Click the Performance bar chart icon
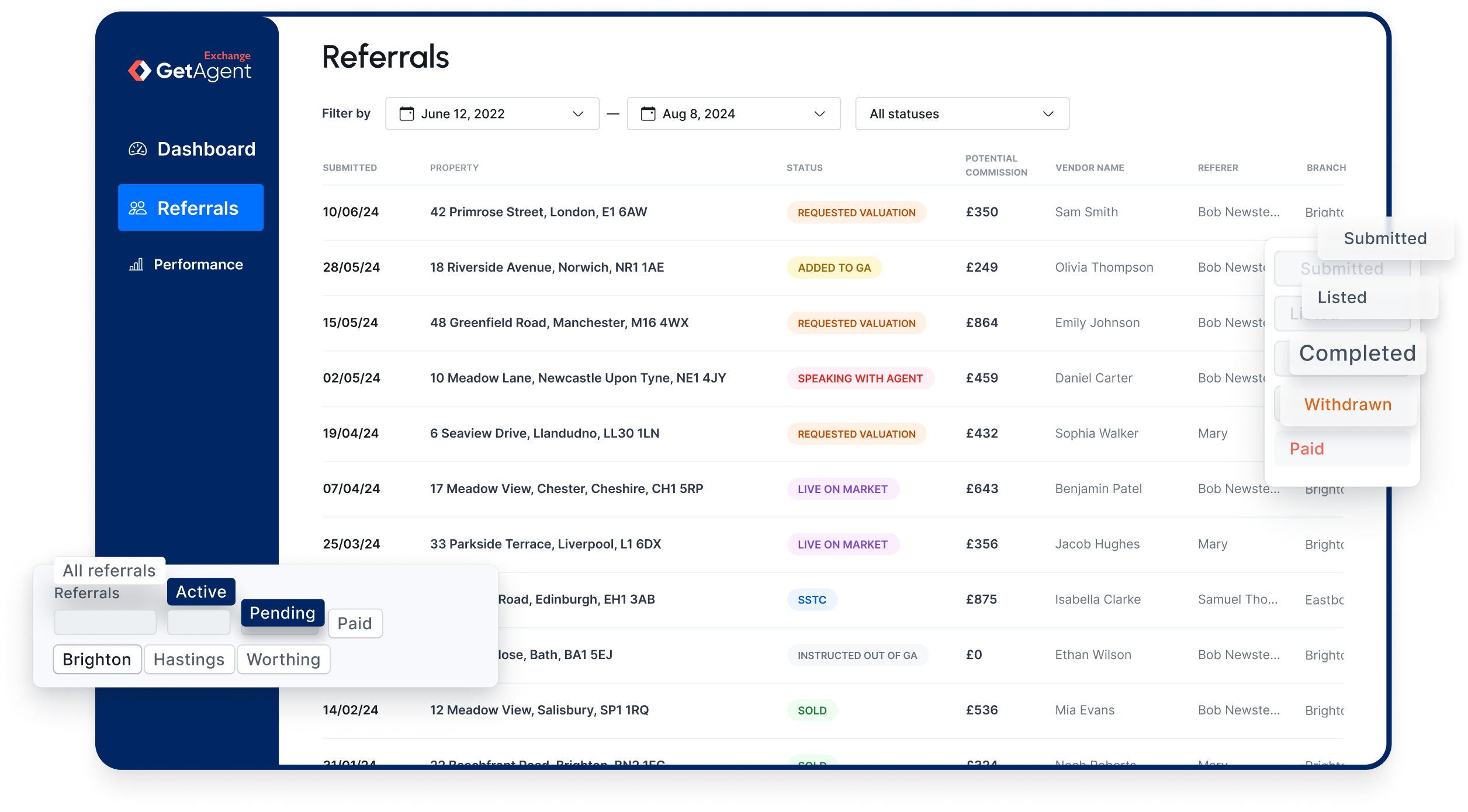The width and height of the screenshot is (1468, 812). click(x=136, y=265)
